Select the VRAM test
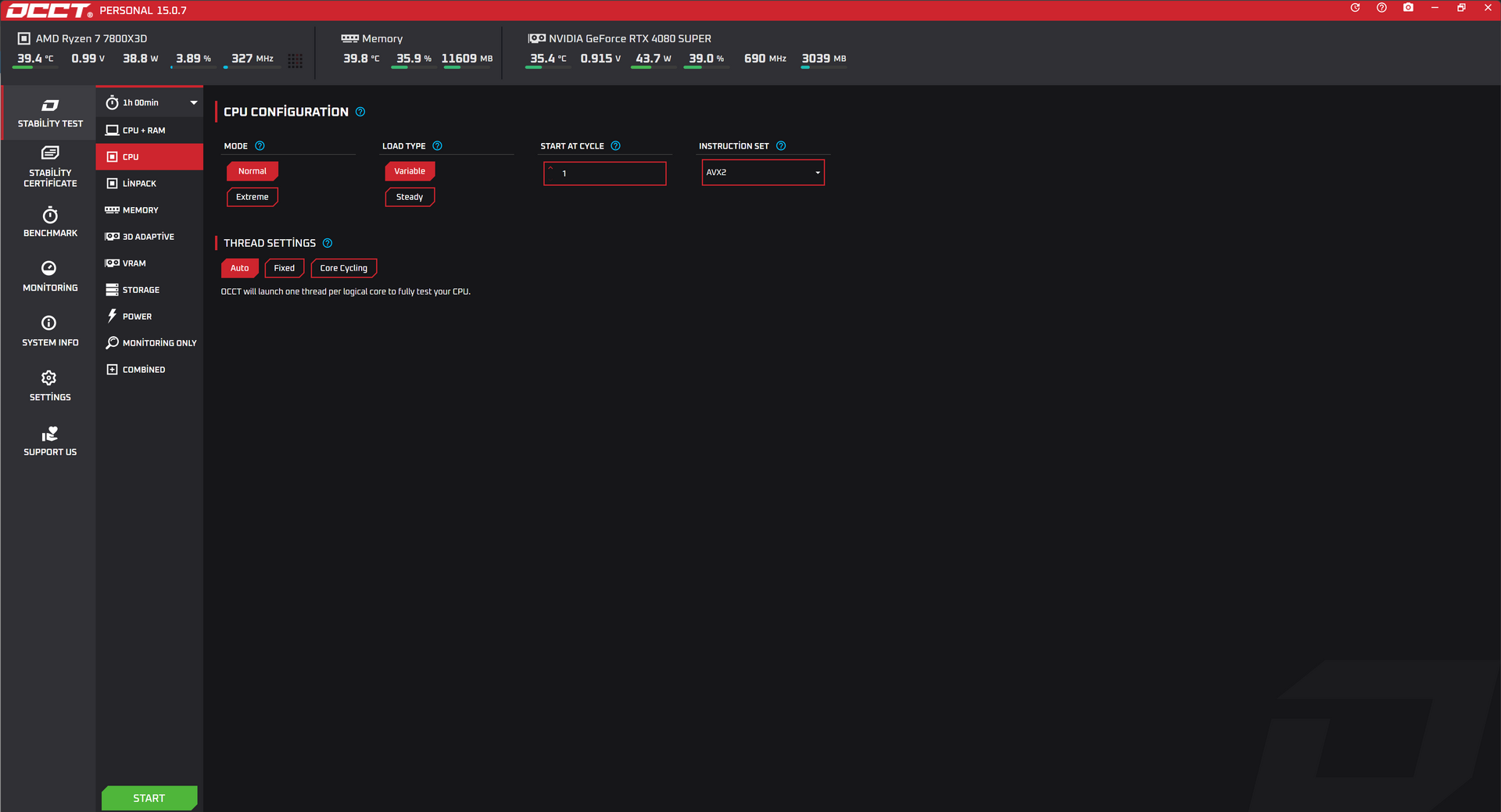The height and width of the screenshot is (812, 1501). (150, 263)
